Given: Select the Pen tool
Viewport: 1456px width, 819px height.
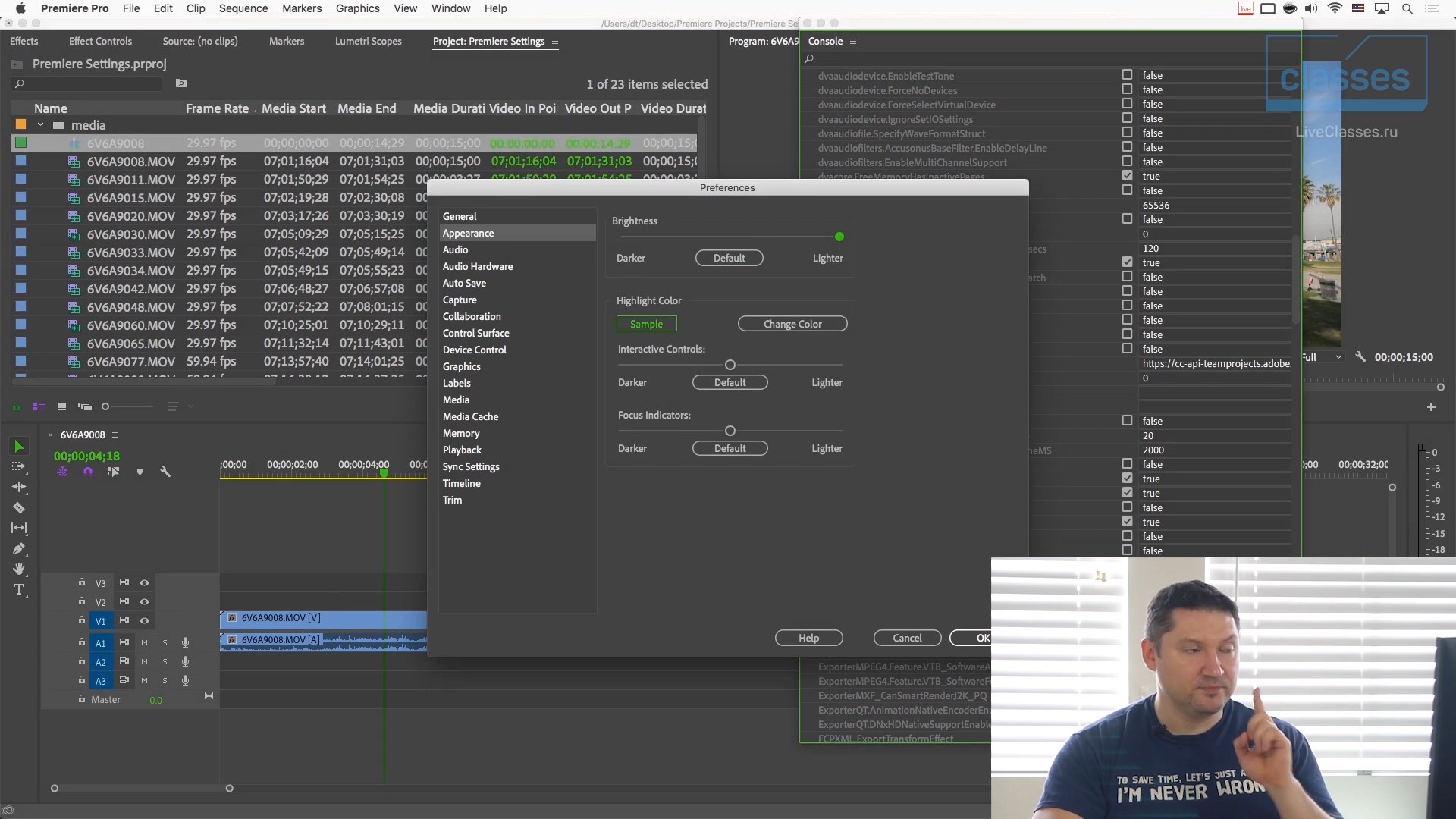Looking at the screenshot, I should coord(19,548).
